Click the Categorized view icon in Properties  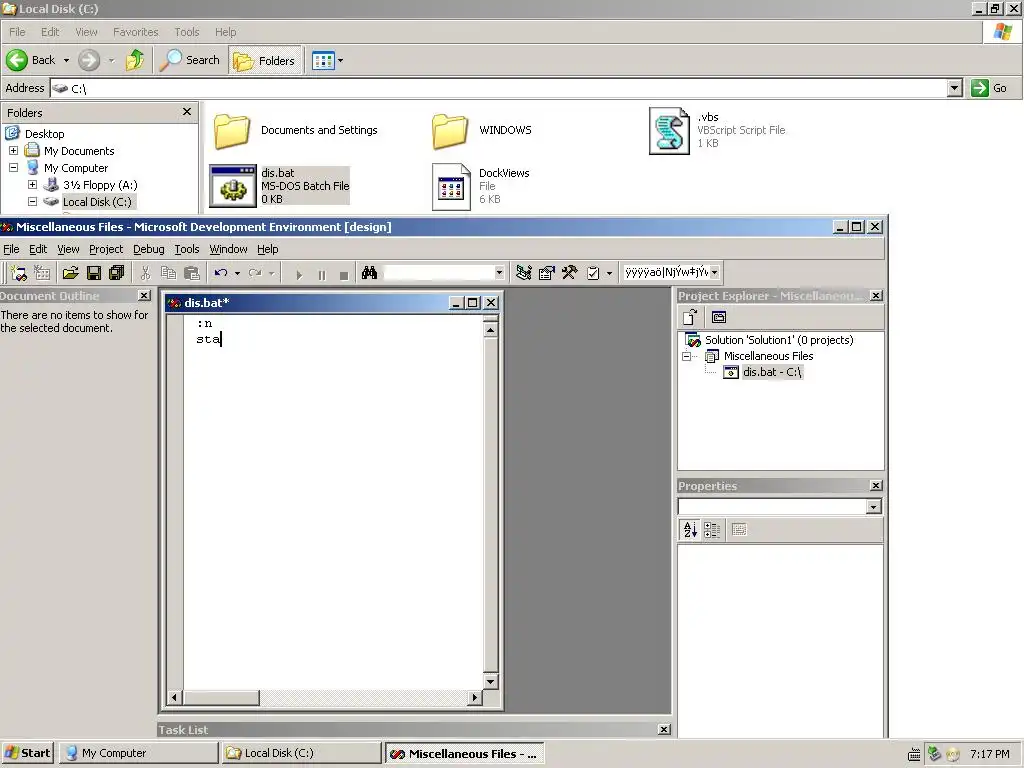(x=712, y=530)
